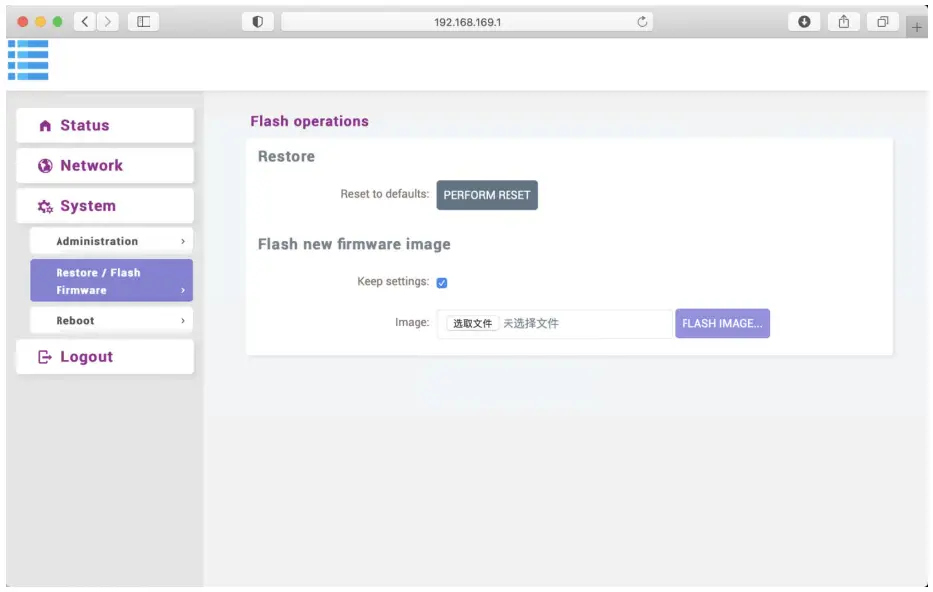Click the Image file input field
933x592 pixels.
(x=555, y=324)
